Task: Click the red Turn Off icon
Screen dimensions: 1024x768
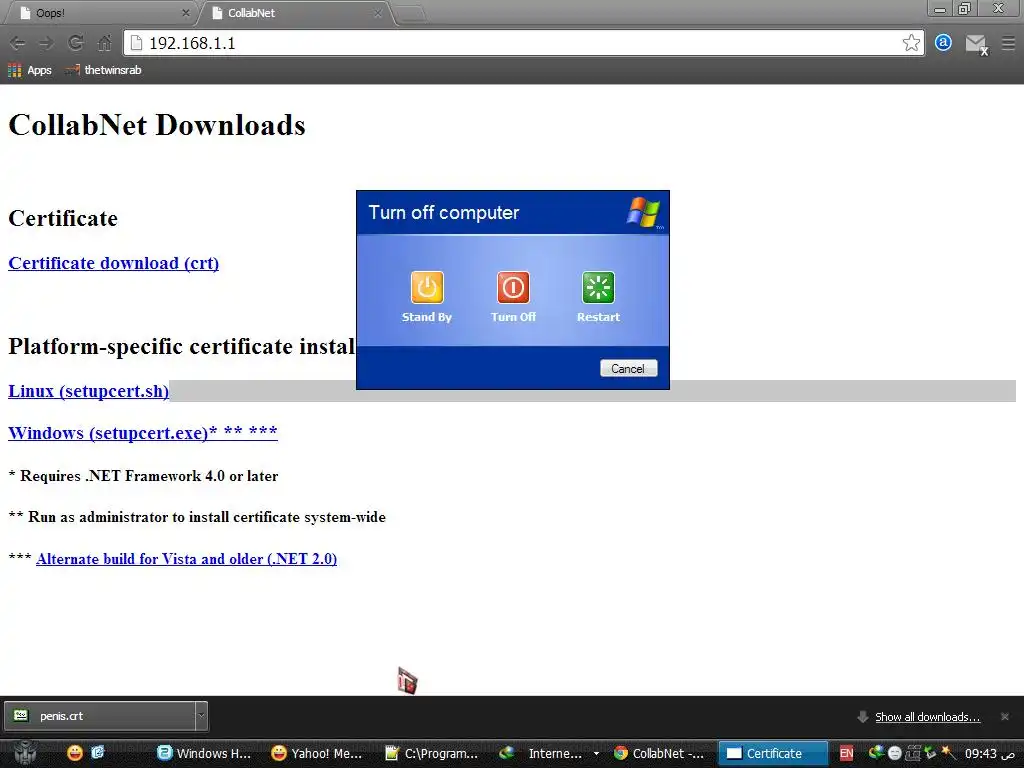Action: coord(513,287)
